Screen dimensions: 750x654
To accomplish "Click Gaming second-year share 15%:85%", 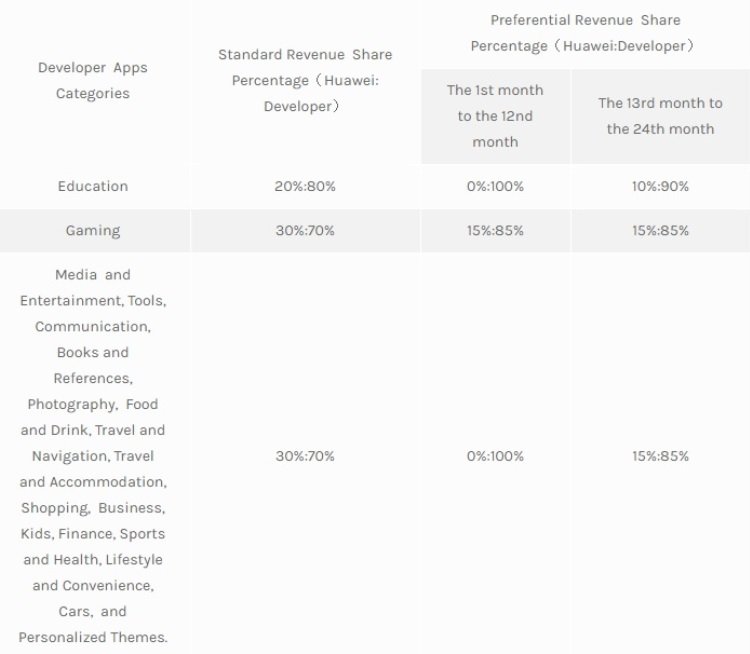I will click(660, 231).
